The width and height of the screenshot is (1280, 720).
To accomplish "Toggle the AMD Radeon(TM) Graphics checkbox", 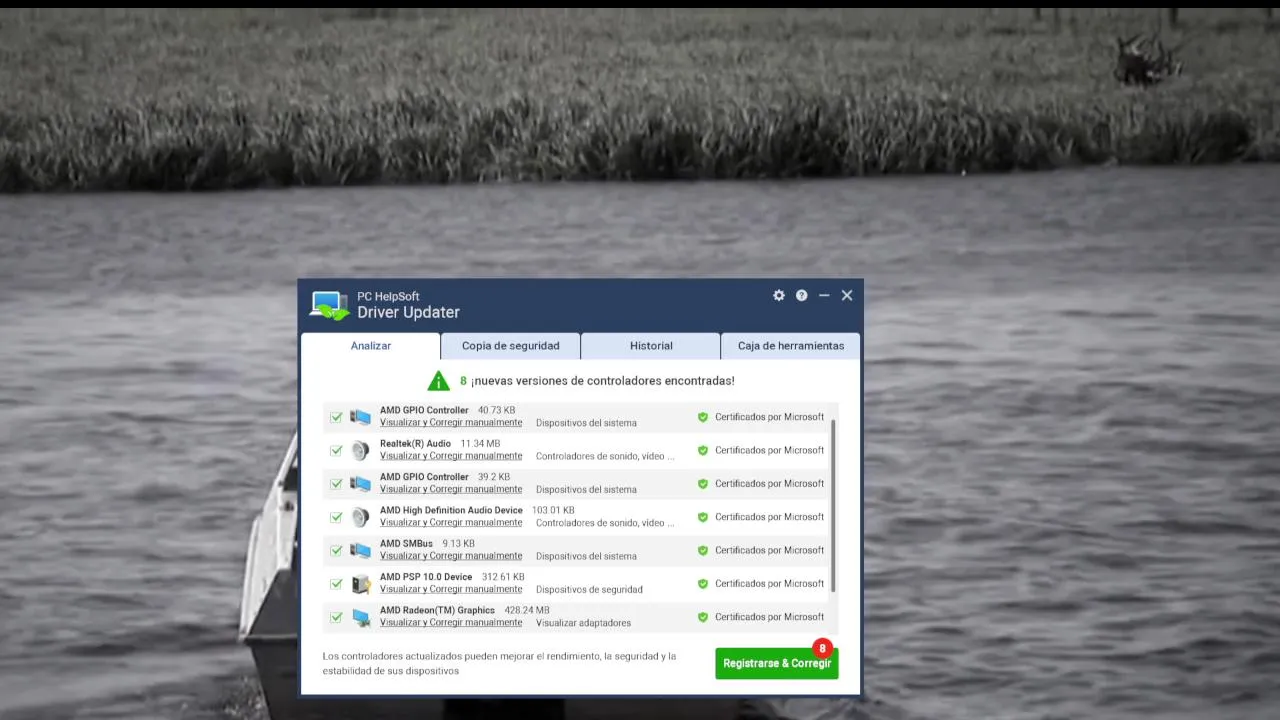I will (x=336, y=617).
